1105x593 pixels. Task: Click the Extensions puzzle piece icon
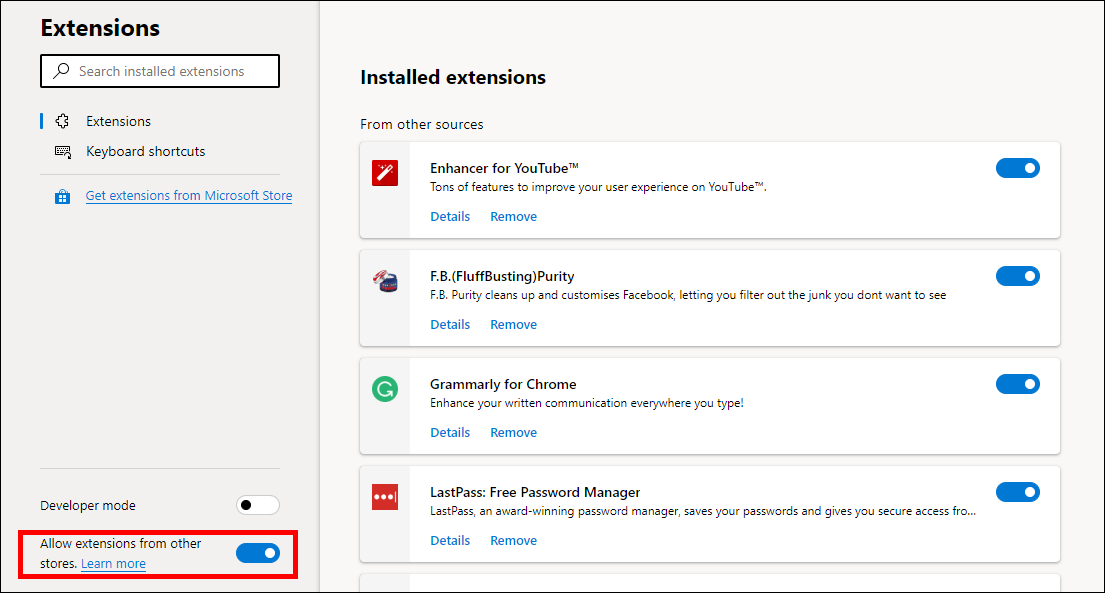tap(63, 121)
